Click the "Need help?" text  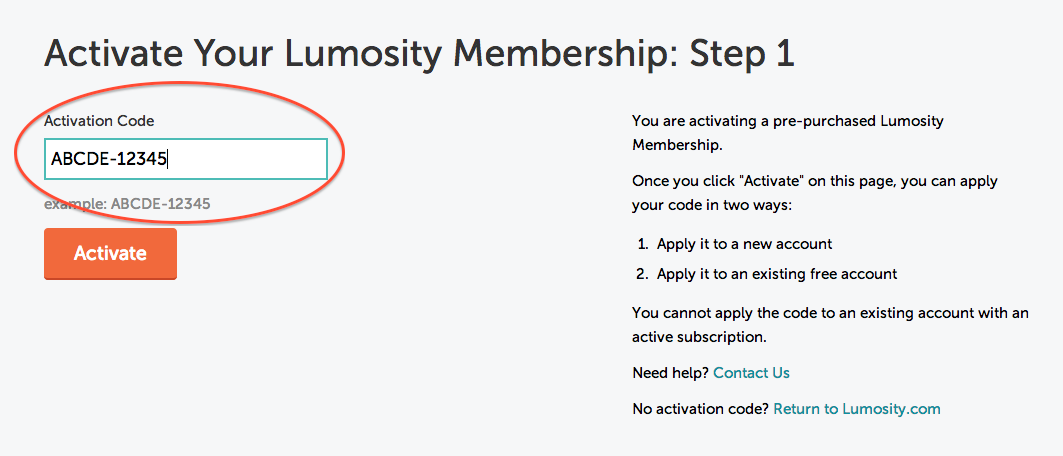coord(671,373)
